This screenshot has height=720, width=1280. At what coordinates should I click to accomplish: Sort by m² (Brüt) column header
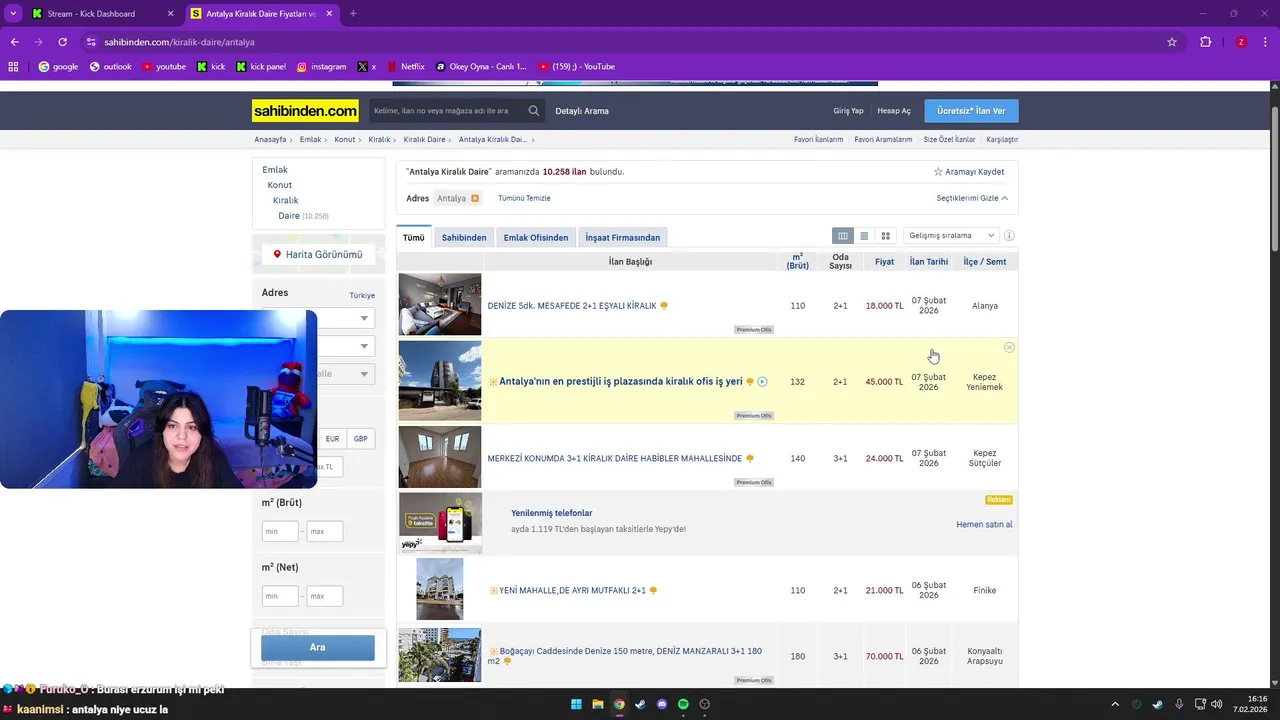tap(797, 262)
